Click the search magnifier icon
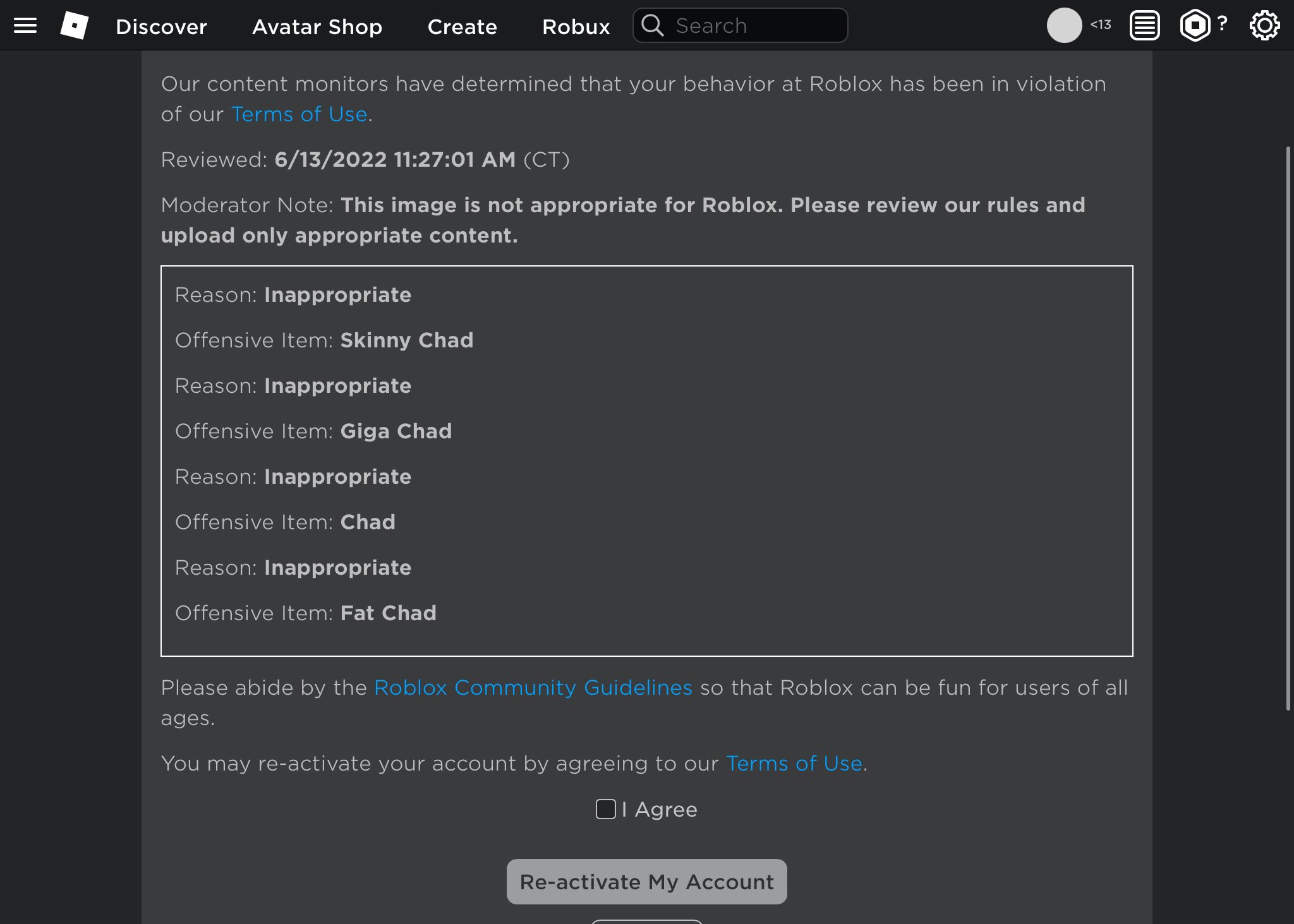The height and width of the screenshot is (924, 1294). 653,25
